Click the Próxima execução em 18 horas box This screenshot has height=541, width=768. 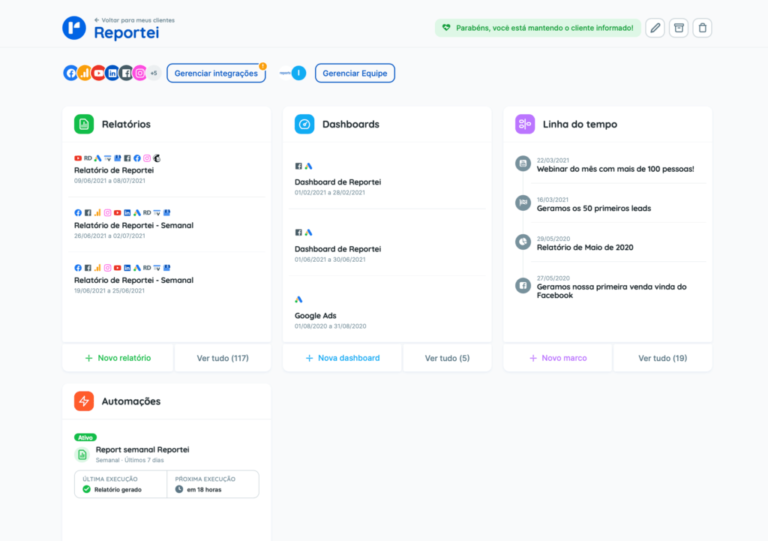(x=213, y=484)
